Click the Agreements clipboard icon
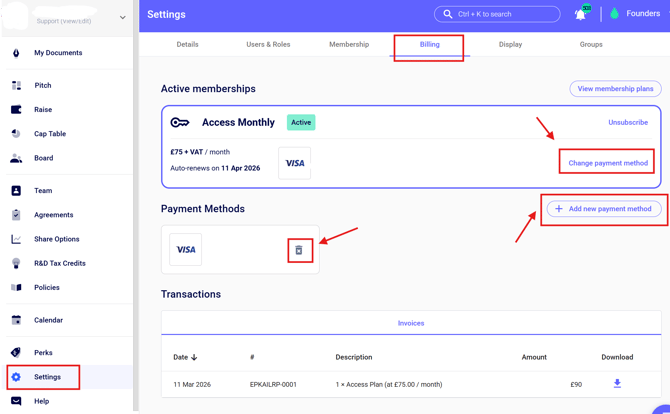Image resolution: width=670 pixels, height=414 pixels. [16, 214]
